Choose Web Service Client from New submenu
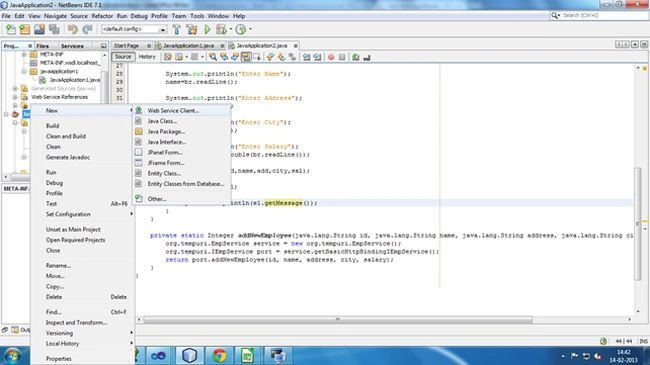The width and height of the screenshot is (650, 365). click(182, 110)
